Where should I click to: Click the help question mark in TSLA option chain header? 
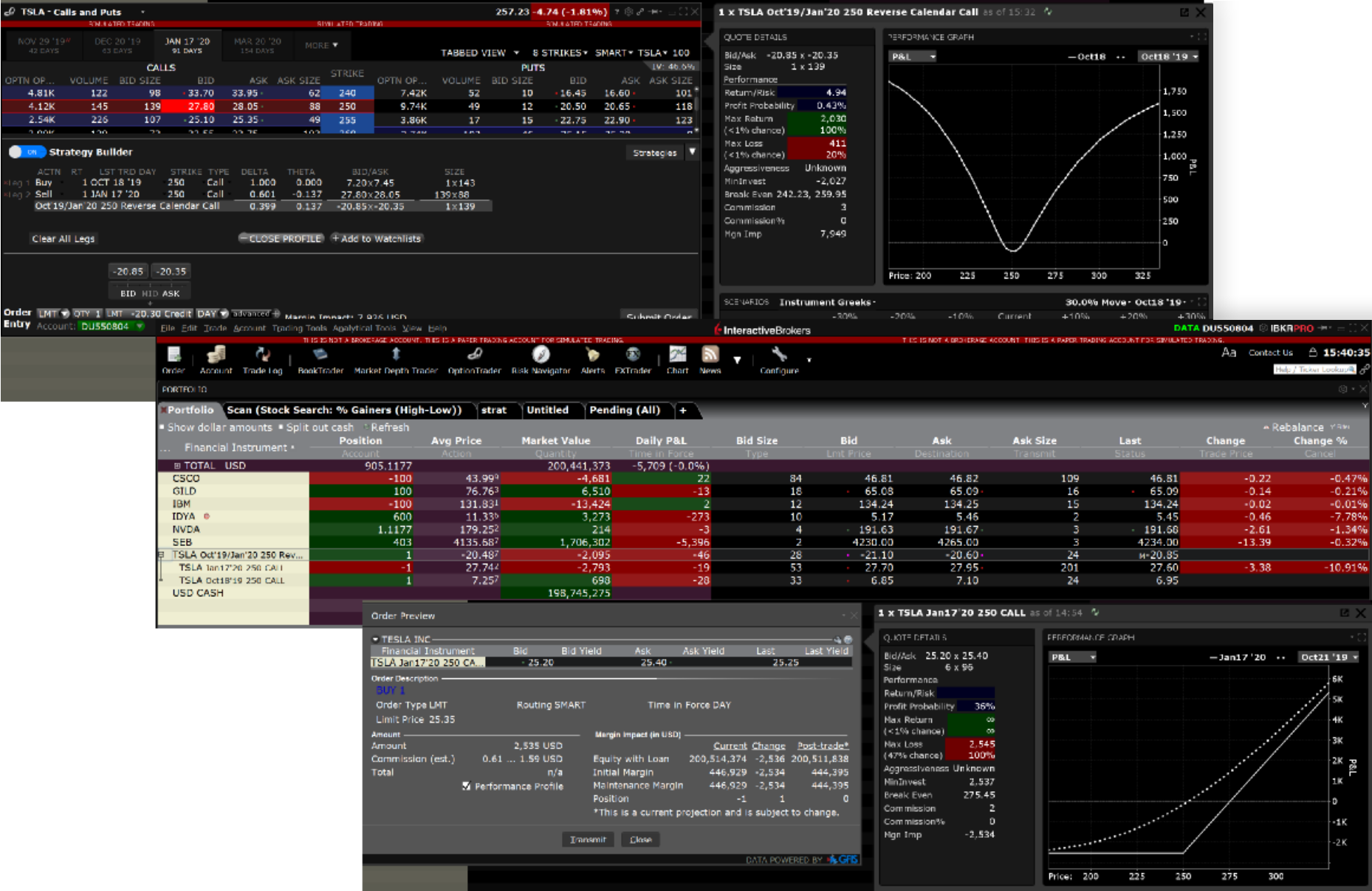coord(617,12)
